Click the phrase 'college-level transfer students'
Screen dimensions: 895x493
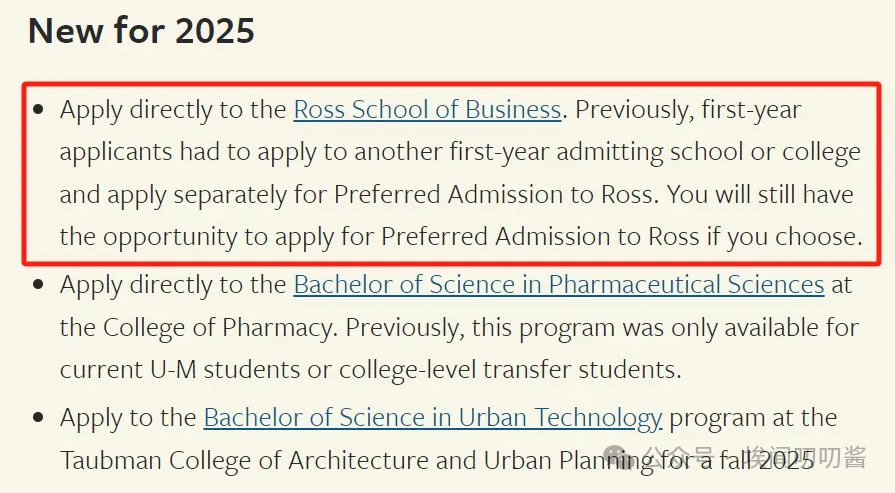coord(509,370)
